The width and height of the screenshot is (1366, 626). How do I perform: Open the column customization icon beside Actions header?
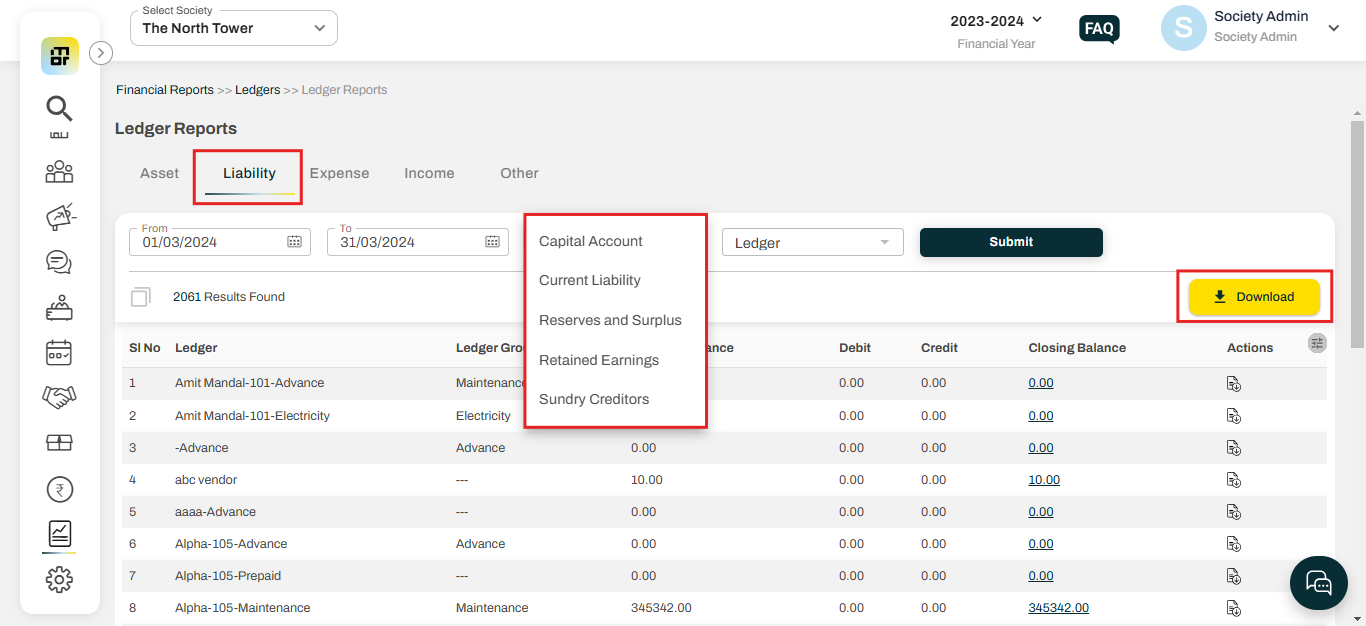tap(1317, 343)
